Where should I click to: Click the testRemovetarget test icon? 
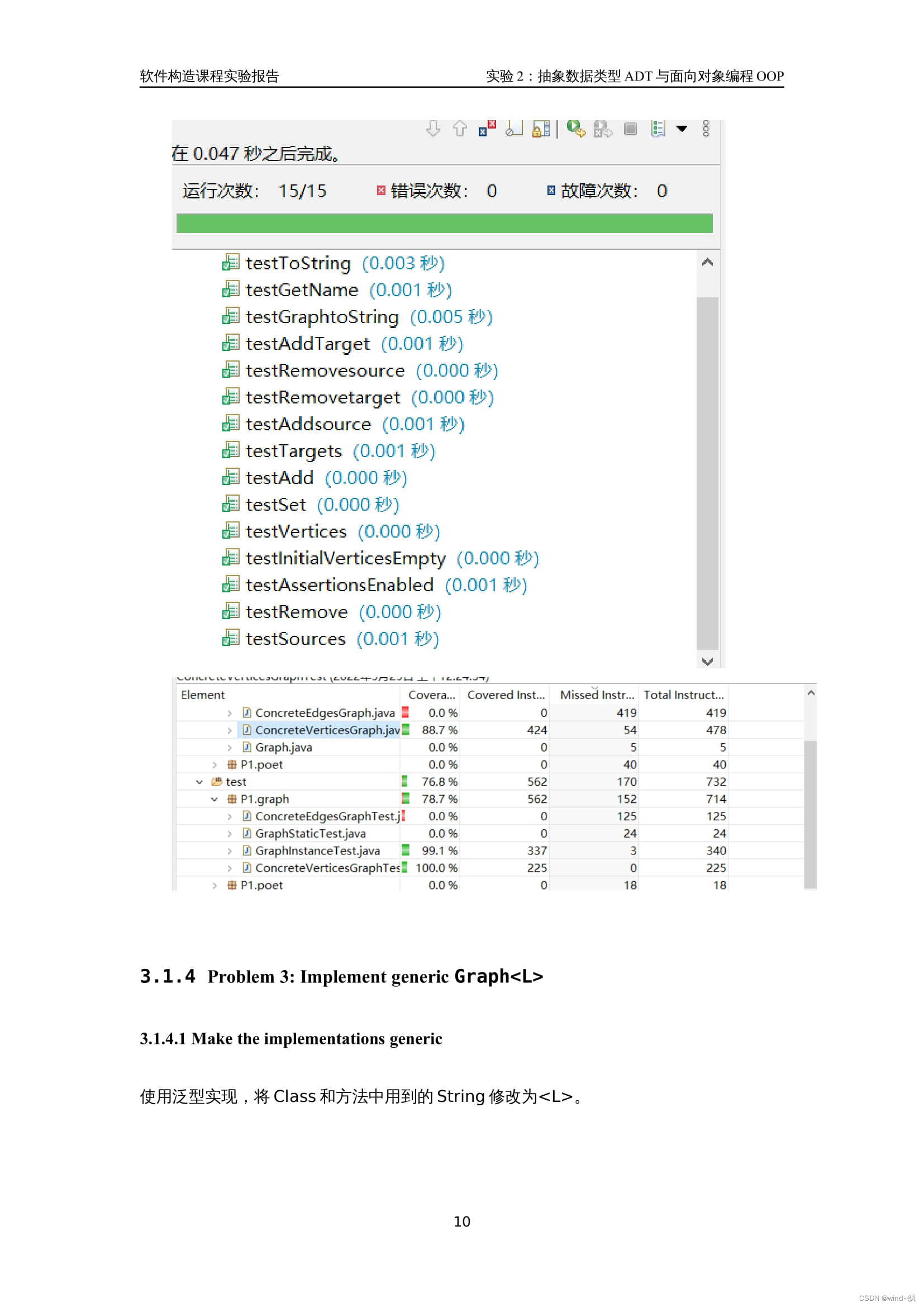[x=230, y=397]
